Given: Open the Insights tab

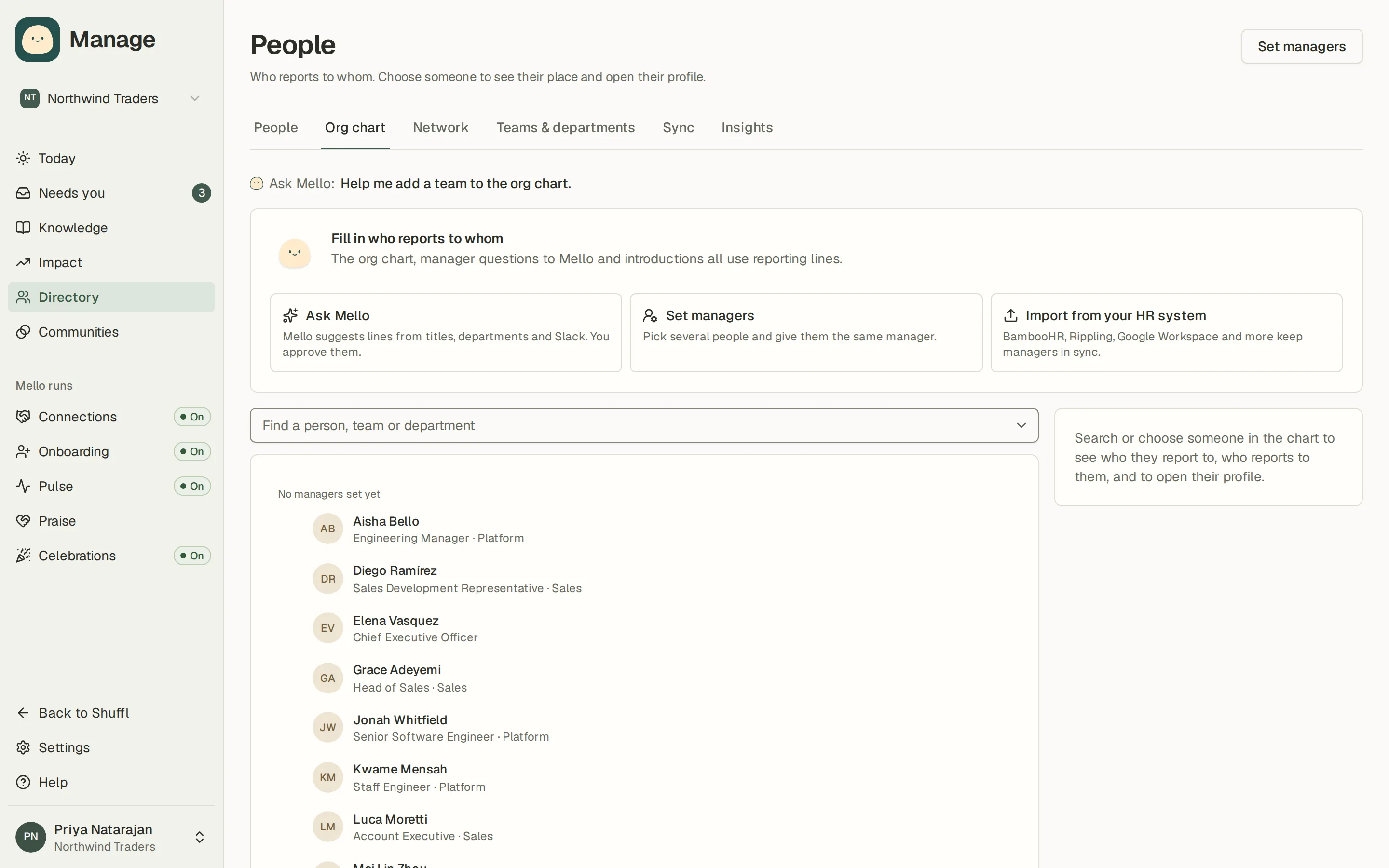Looking at the screenshot, I should click(x=747, y=127).
